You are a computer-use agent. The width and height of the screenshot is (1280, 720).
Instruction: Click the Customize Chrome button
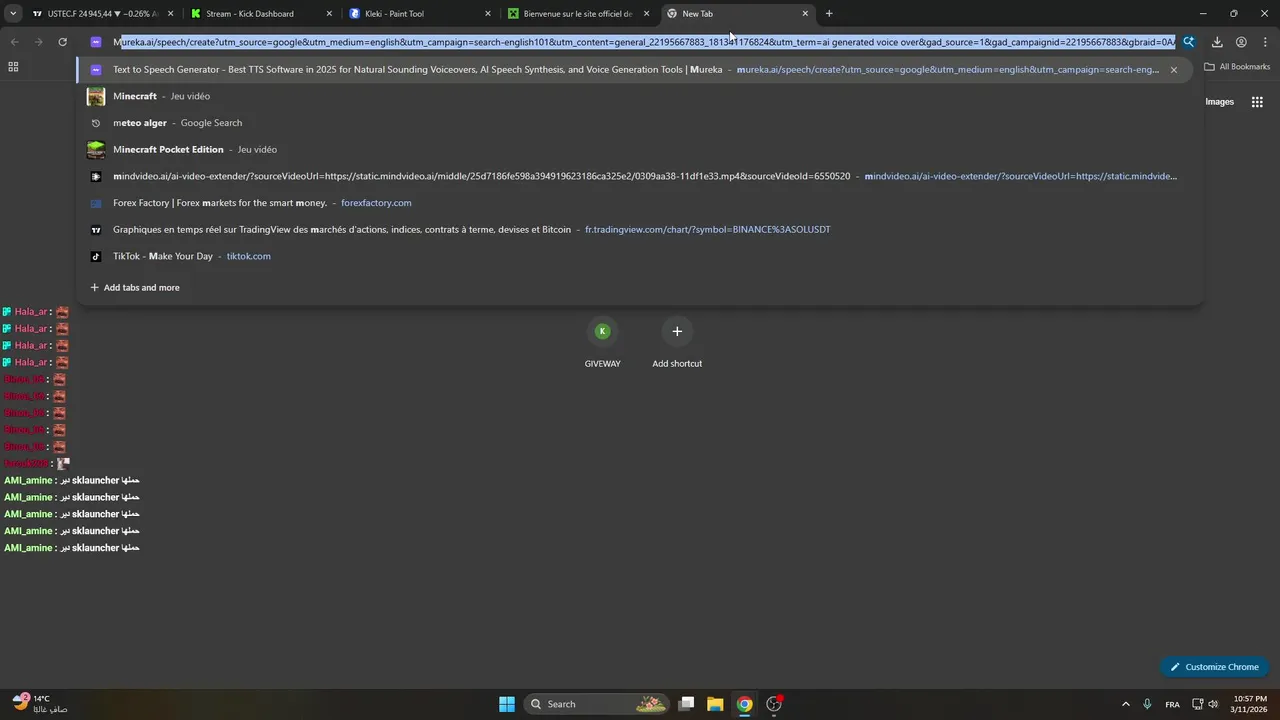click(1214, 667)
